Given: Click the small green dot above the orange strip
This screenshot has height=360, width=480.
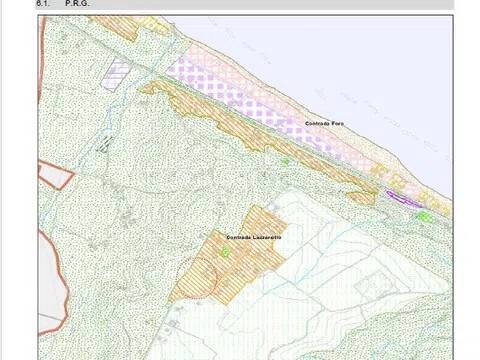Looking at the screenshot, I should (x=285, y=162).
